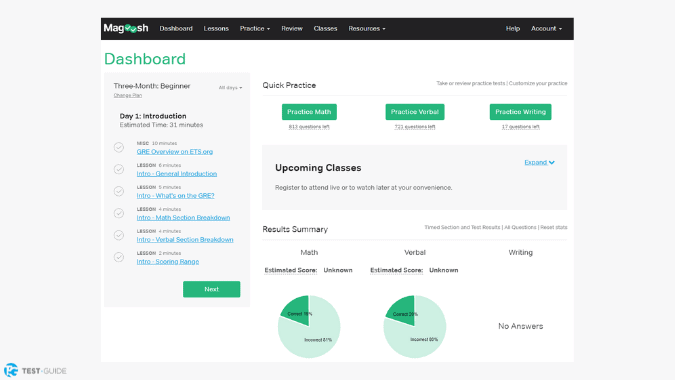Click the Magoosh logo
This screenshot has width=675, height=380.
[x=126, y=28]
